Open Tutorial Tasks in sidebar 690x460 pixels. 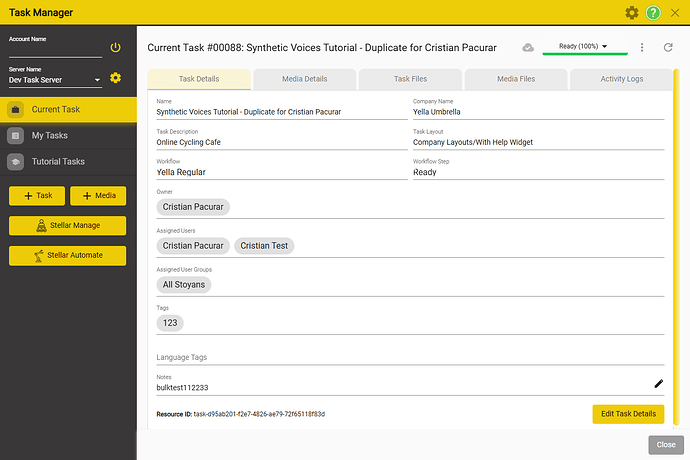[x=68, y=162]
